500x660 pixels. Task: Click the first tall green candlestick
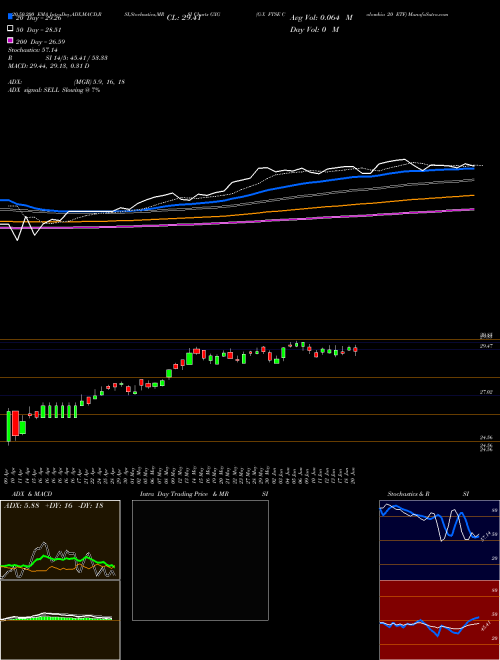(8, 427)
